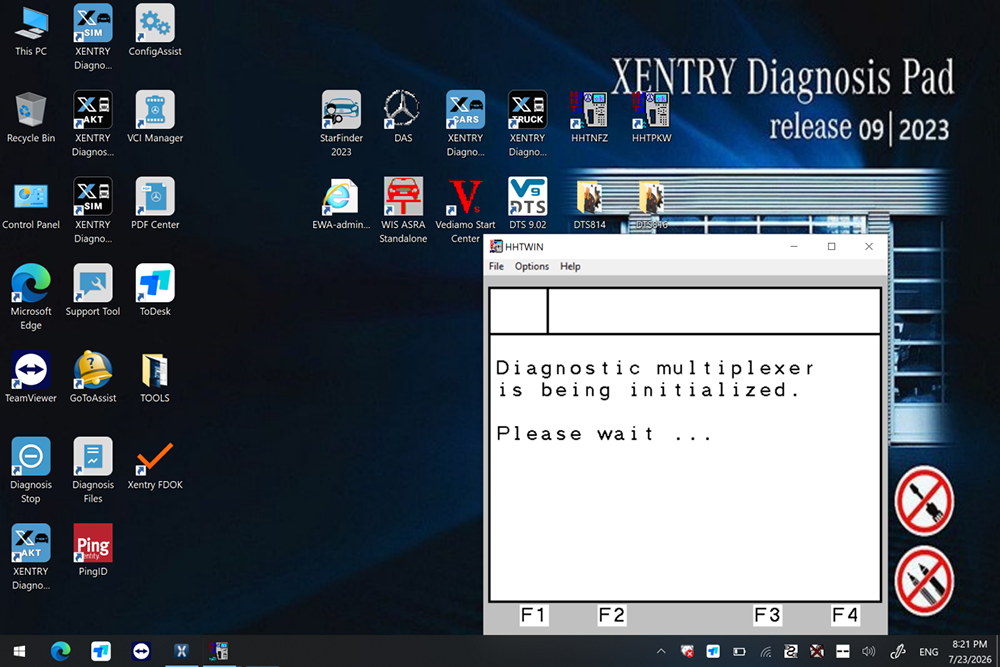Open Vediamo Start Center
The width and height of the screenshot is (1000, 667).
[x=466, y=210]
